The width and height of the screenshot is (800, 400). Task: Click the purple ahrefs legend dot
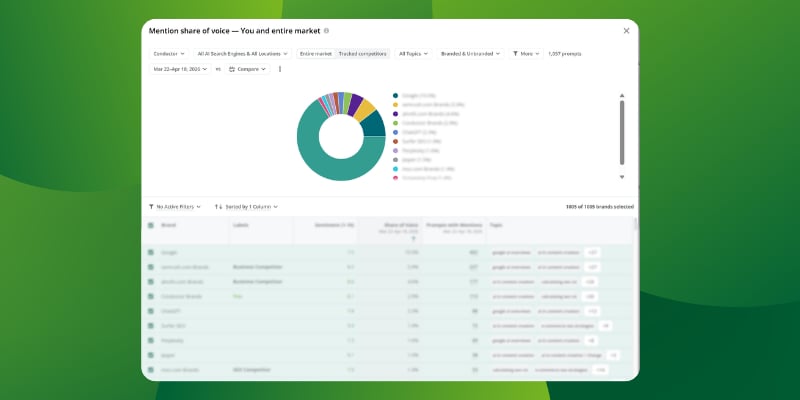pyautogui.click(x=395, y=114)
